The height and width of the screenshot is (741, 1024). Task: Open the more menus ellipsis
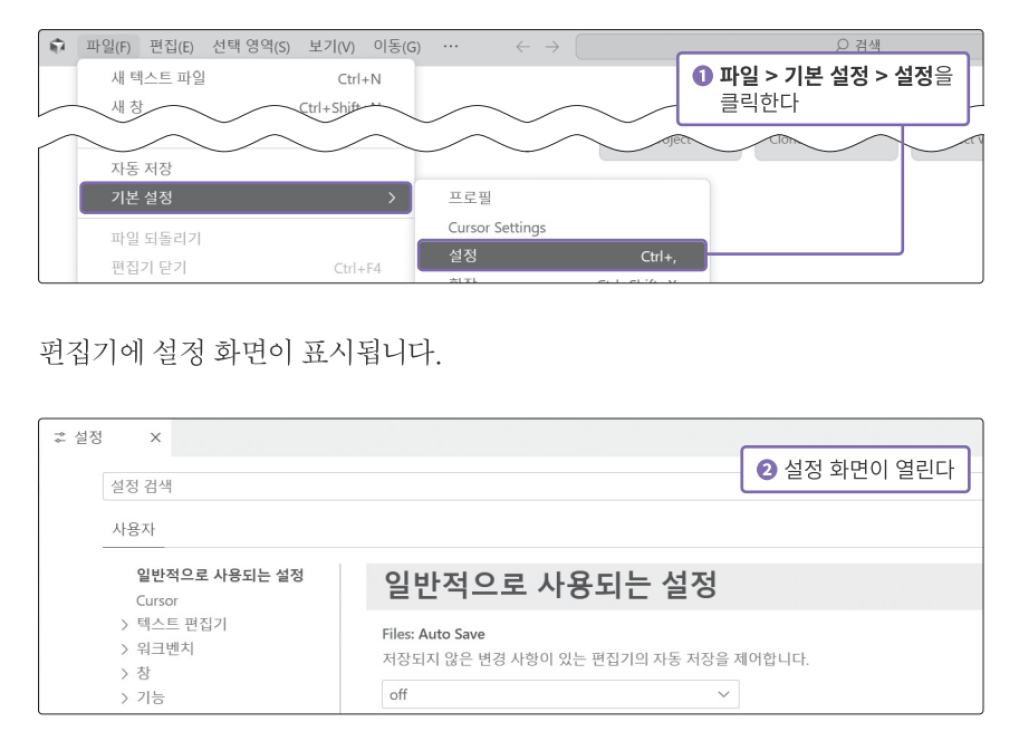point(450,46)
